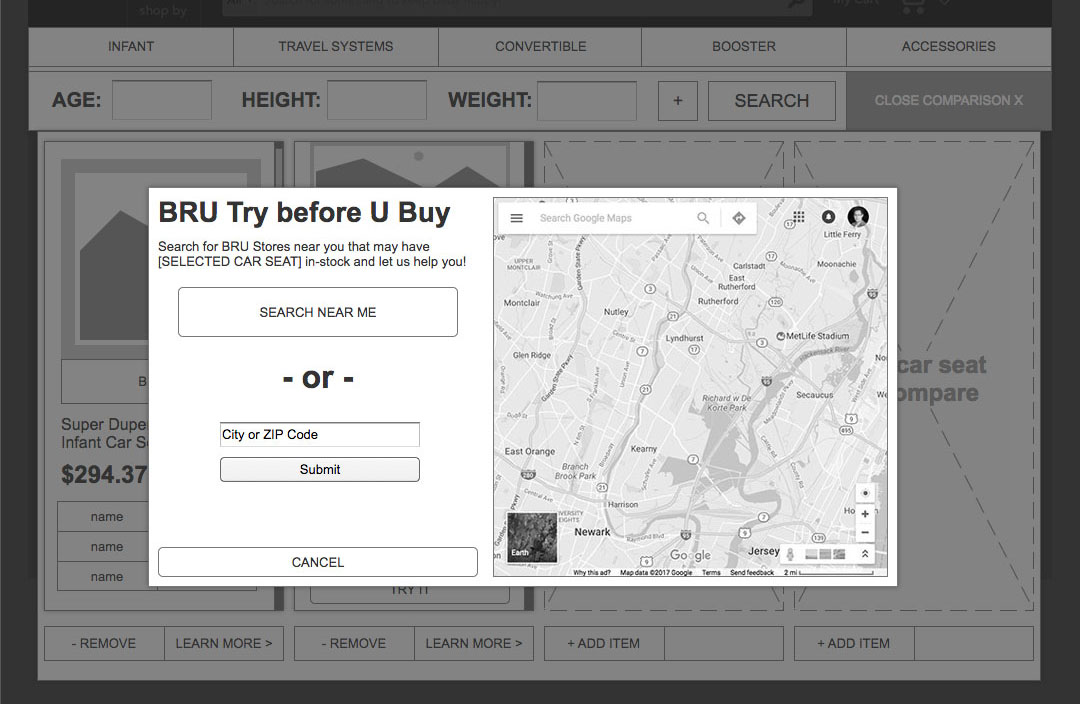The image size is (1080, 704).
Task: Zoom out on the map with minus
Action: tap(865, 533)
